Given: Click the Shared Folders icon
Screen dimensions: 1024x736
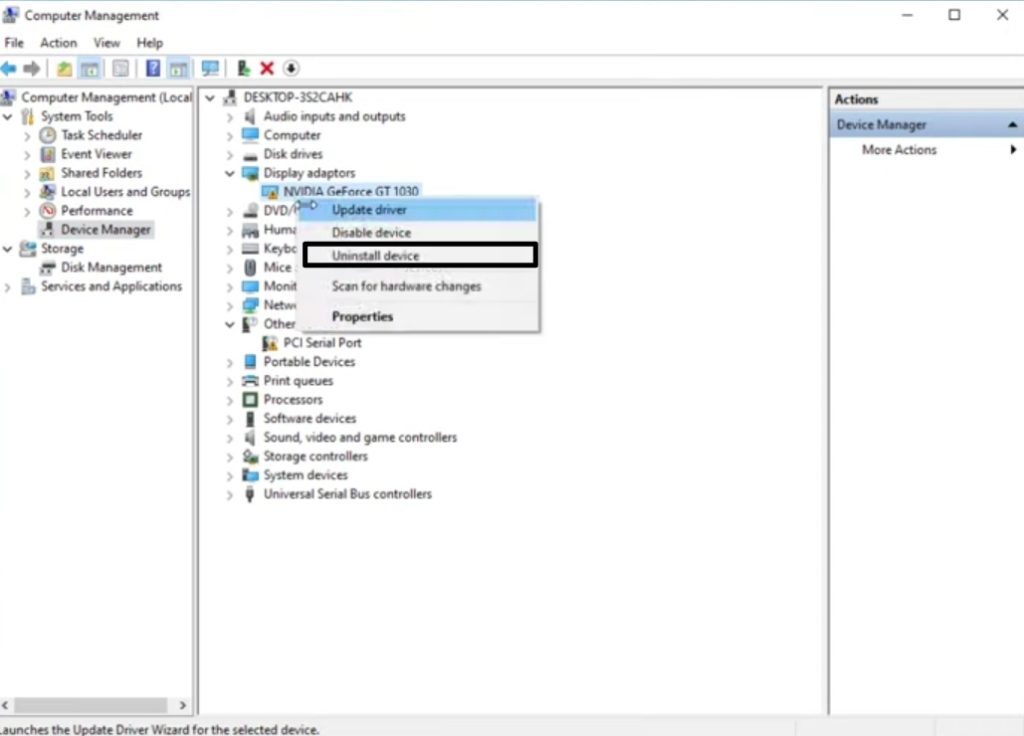Looking at the screenshot, I should [x=47, y=173].
